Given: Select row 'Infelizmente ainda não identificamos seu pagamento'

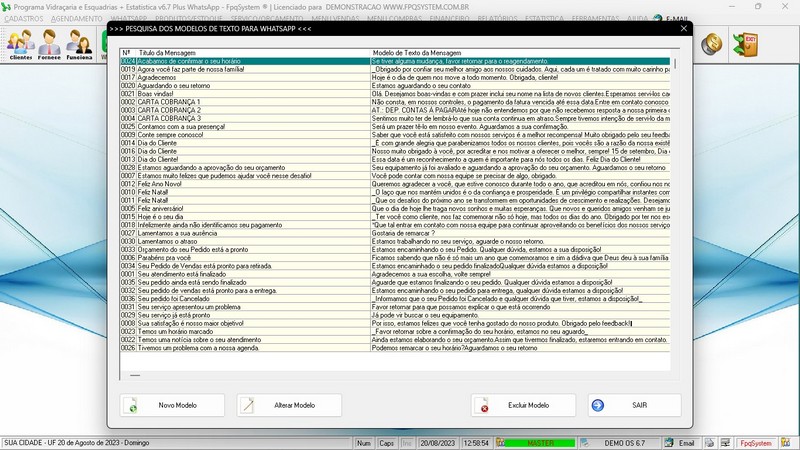Looking at the screenshot, I should tap(395, 225).
